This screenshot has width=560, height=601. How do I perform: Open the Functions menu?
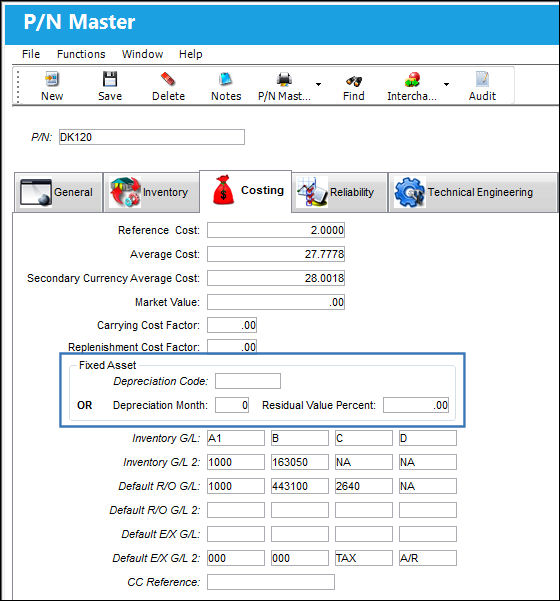tap(81, 54)
